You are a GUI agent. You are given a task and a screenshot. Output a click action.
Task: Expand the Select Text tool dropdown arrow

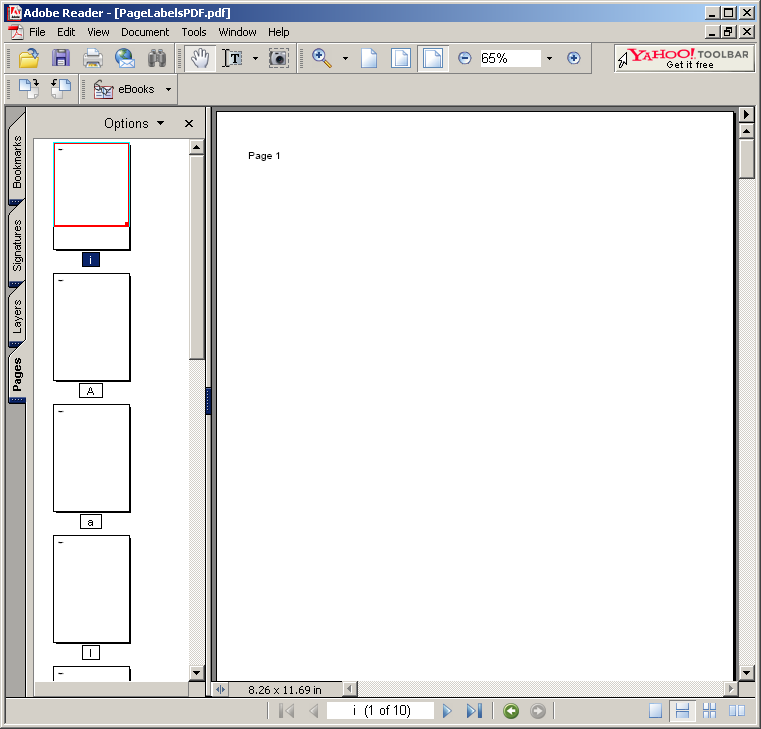click(x=255, y=58)
